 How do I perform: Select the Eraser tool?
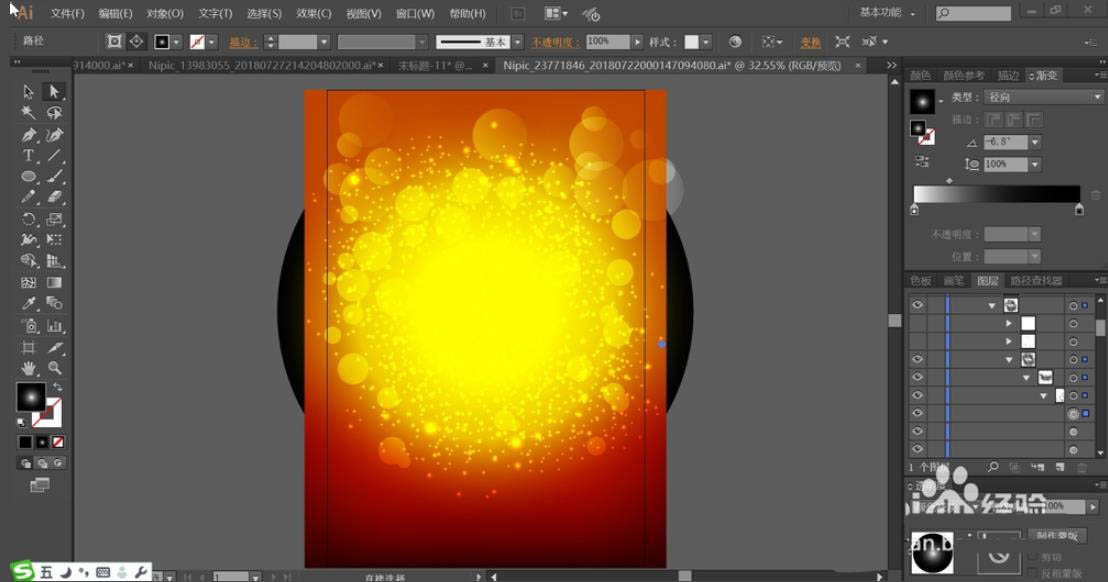[x=54, y=198]
